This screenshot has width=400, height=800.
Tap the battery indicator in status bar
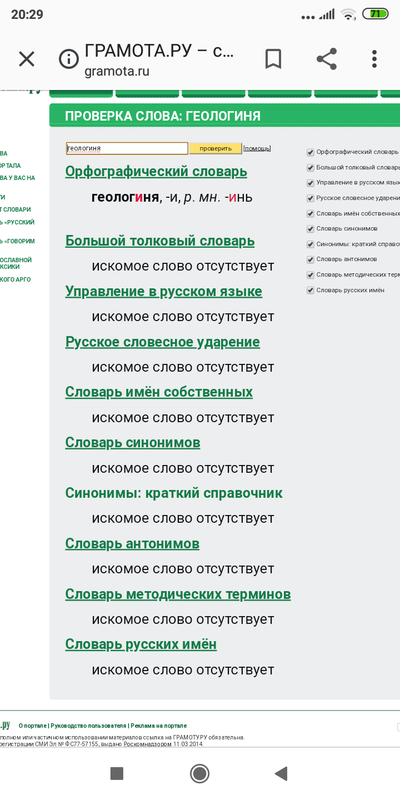pyautogui.click(x=375, y=14)
